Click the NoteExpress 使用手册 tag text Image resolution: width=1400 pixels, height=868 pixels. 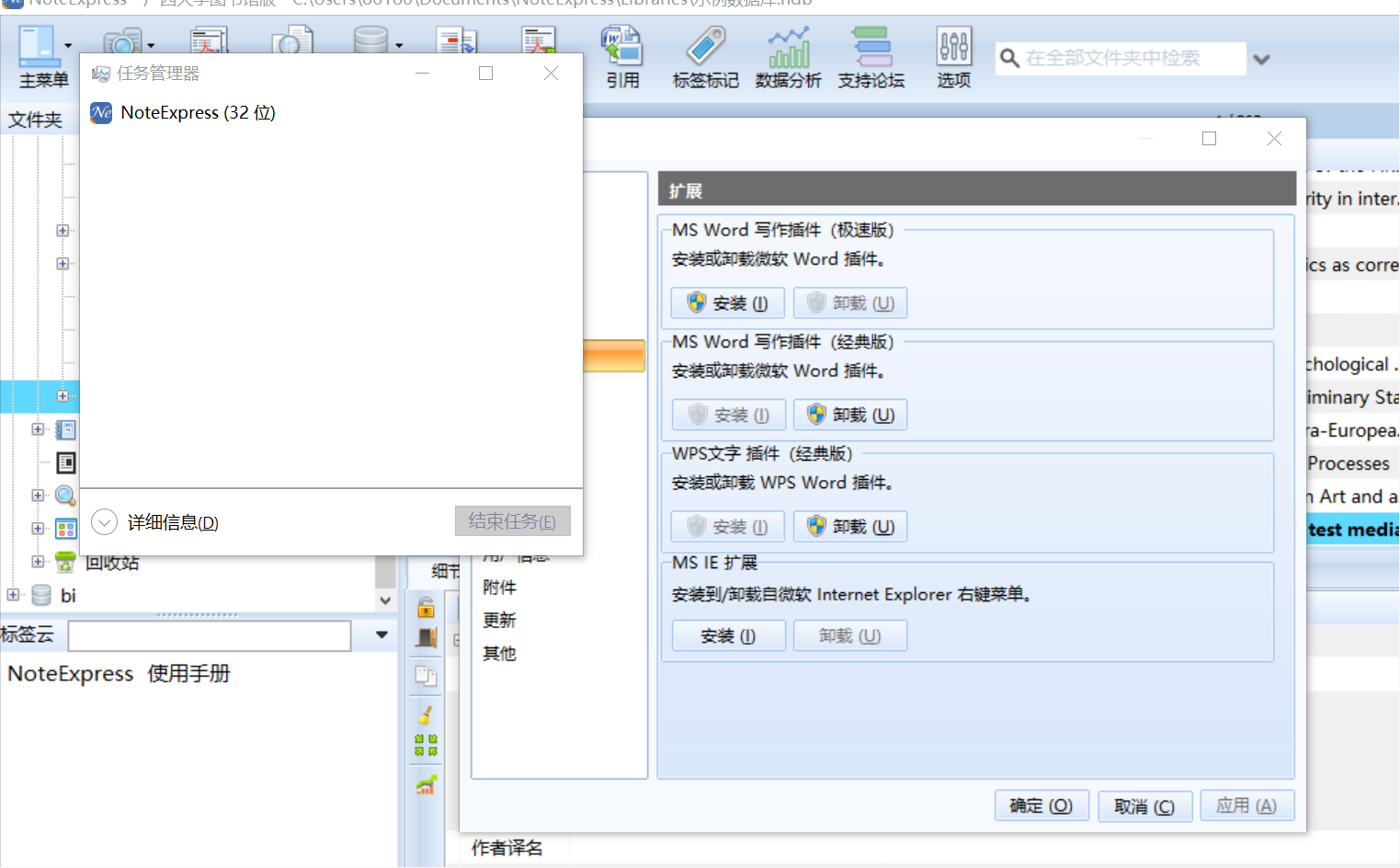click(x=119, y=674)
